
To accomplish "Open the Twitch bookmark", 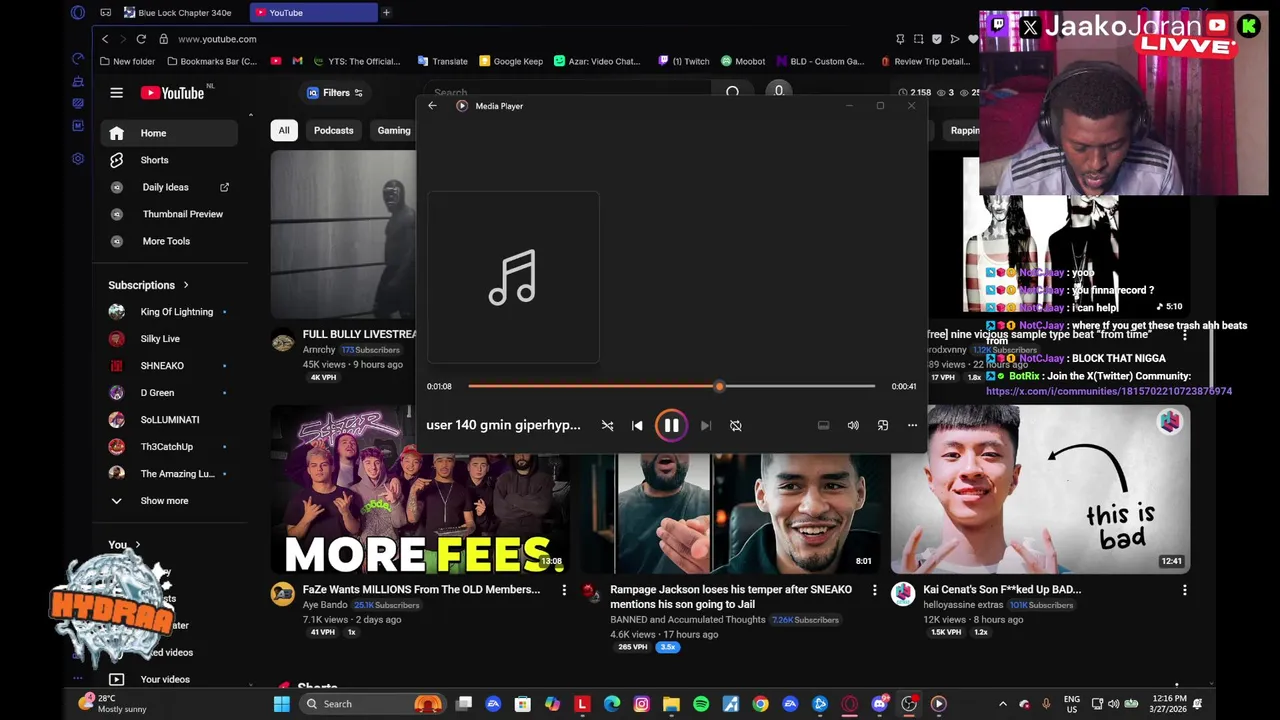I will (x=684, y=61).
